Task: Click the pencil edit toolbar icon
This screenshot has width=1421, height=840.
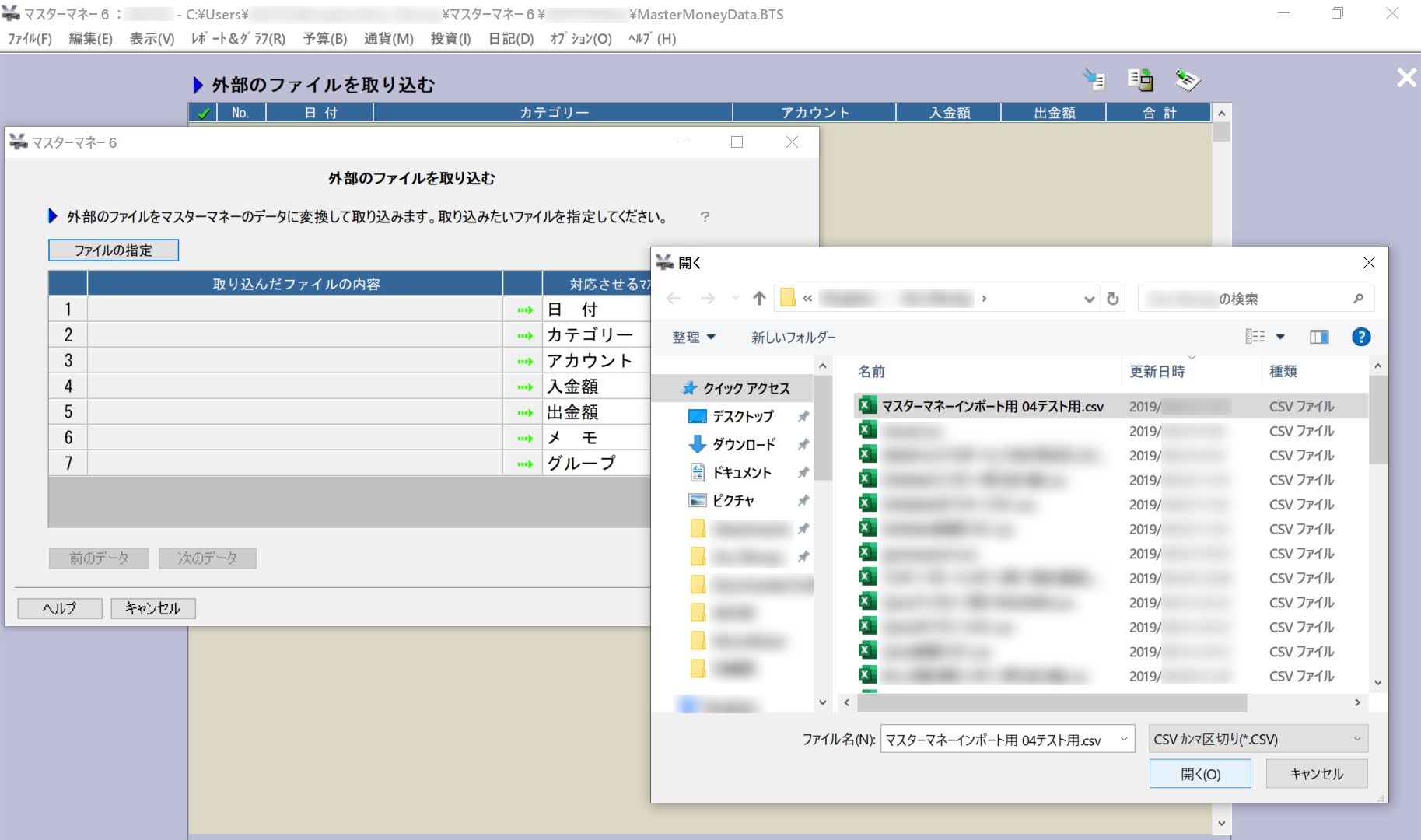Action: coord(1187,79)
